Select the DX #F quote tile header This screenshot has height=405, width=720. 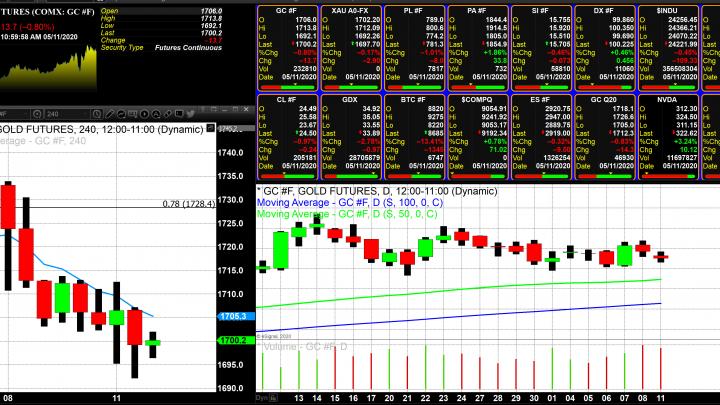tap(604, 10)
